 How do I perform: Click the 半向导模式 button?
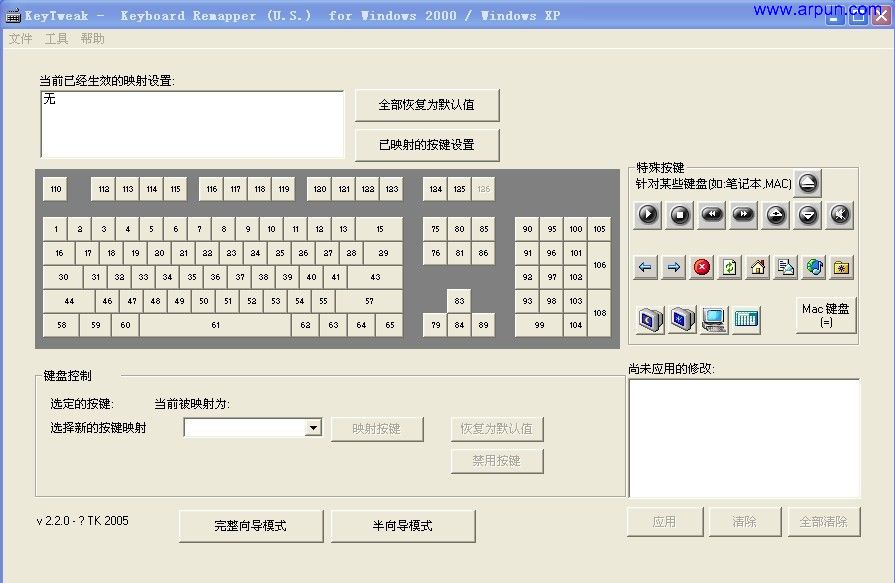click(x=403, y=525)
